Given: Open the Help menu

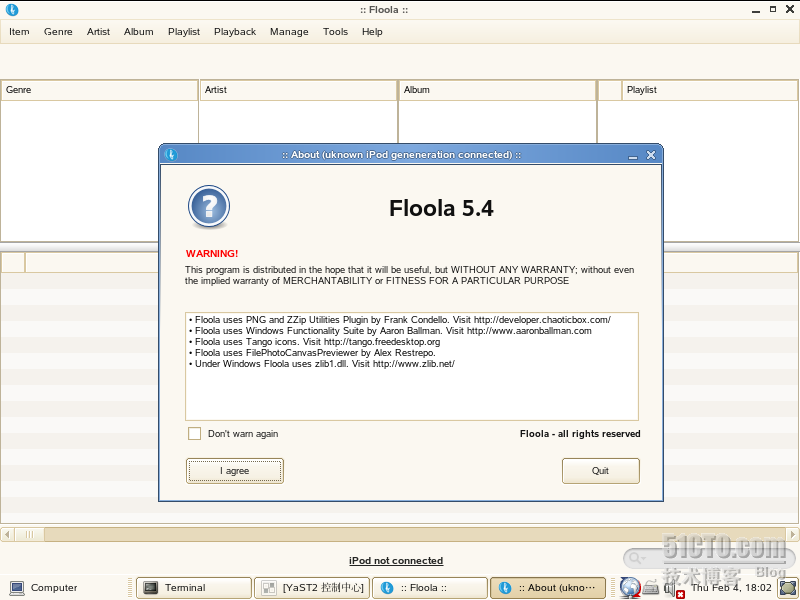Looking at the screenshot, I should point(372,32).
